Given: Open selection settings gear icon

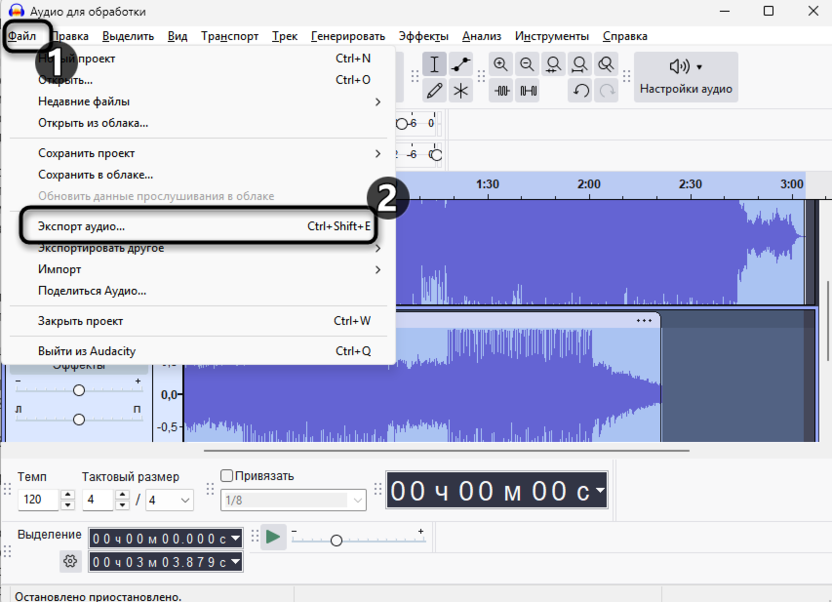Looking at the screenshot, I should pyautogui.click(x=70, y=561).
